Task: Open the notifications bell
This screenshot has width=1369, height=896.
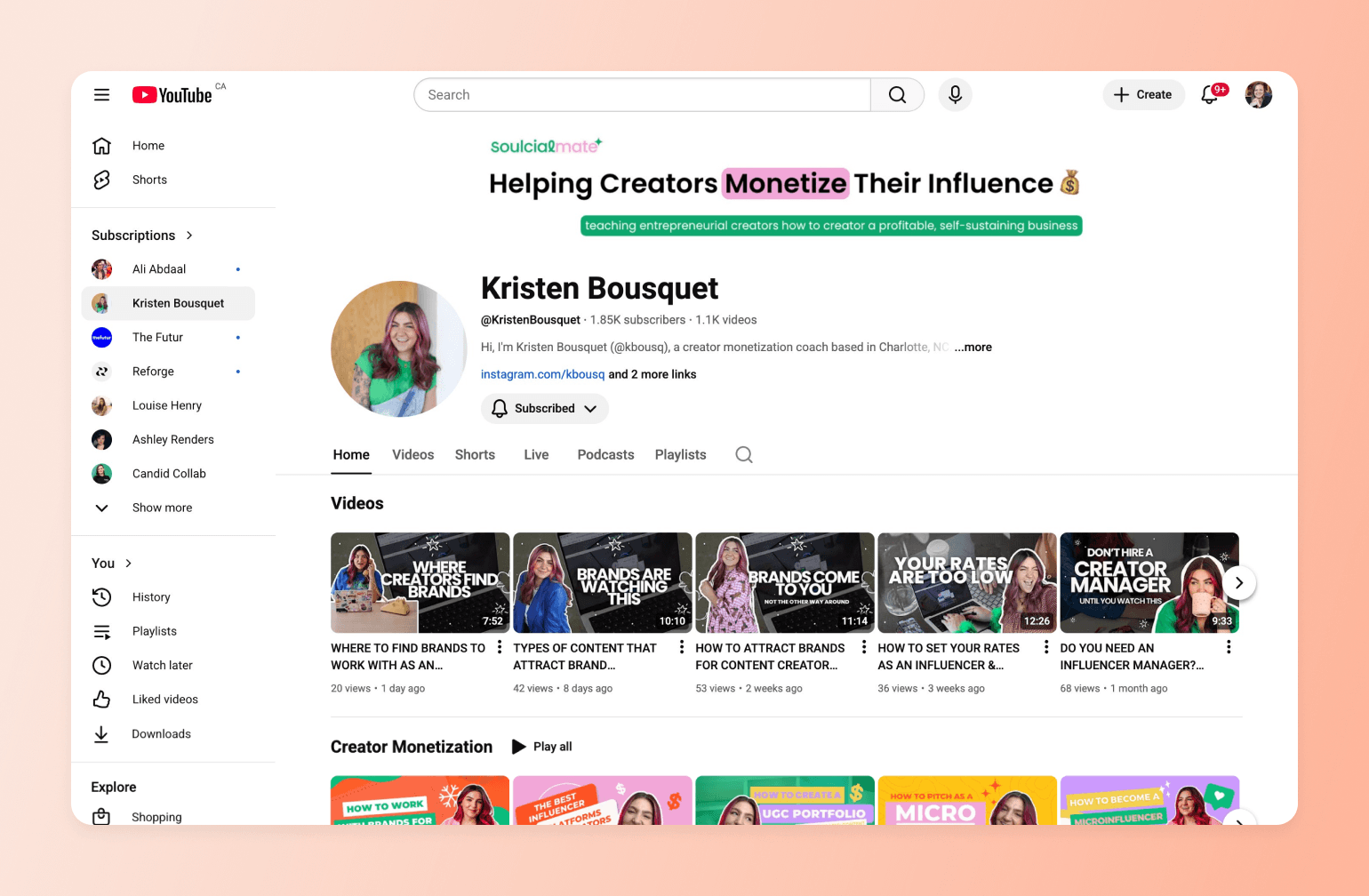Action: pos(1211,94)
